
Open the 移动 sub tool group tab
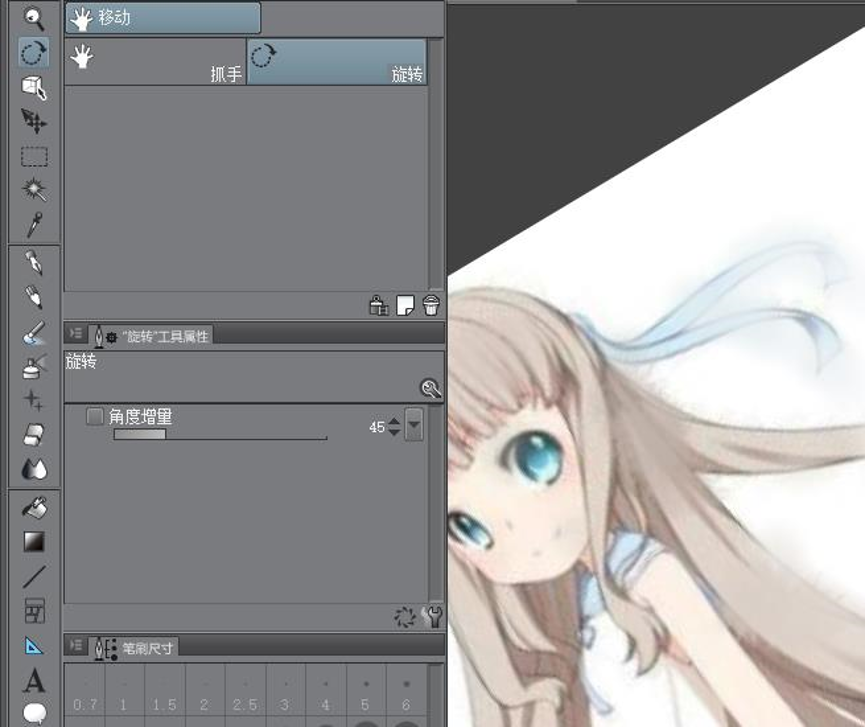coord(163,18)
